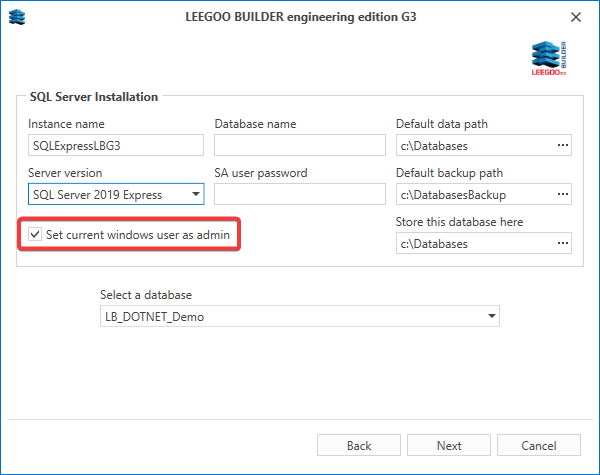Open the Server version dropdown
The image size is (600, 475).
[x=196, y=194]
